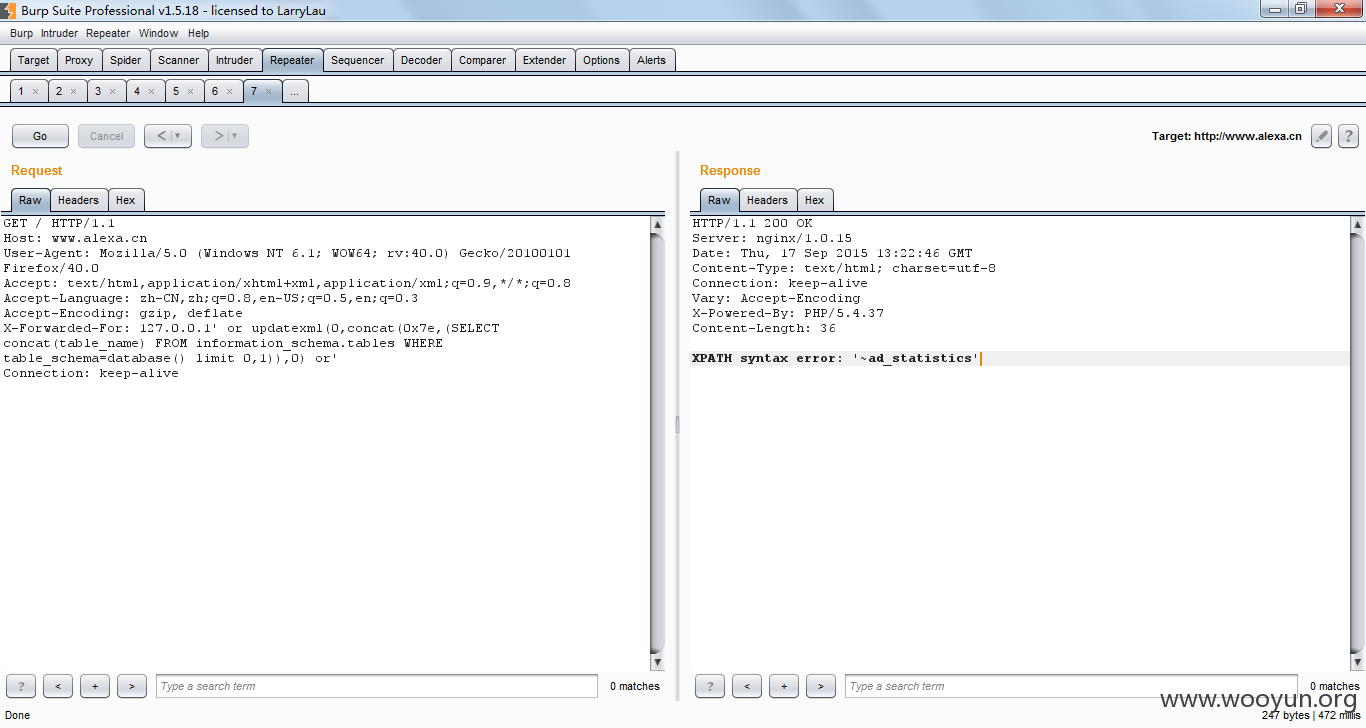This screenshot has width=1366, height=728.
Task: Open request search help button
Action: [20, 686]
